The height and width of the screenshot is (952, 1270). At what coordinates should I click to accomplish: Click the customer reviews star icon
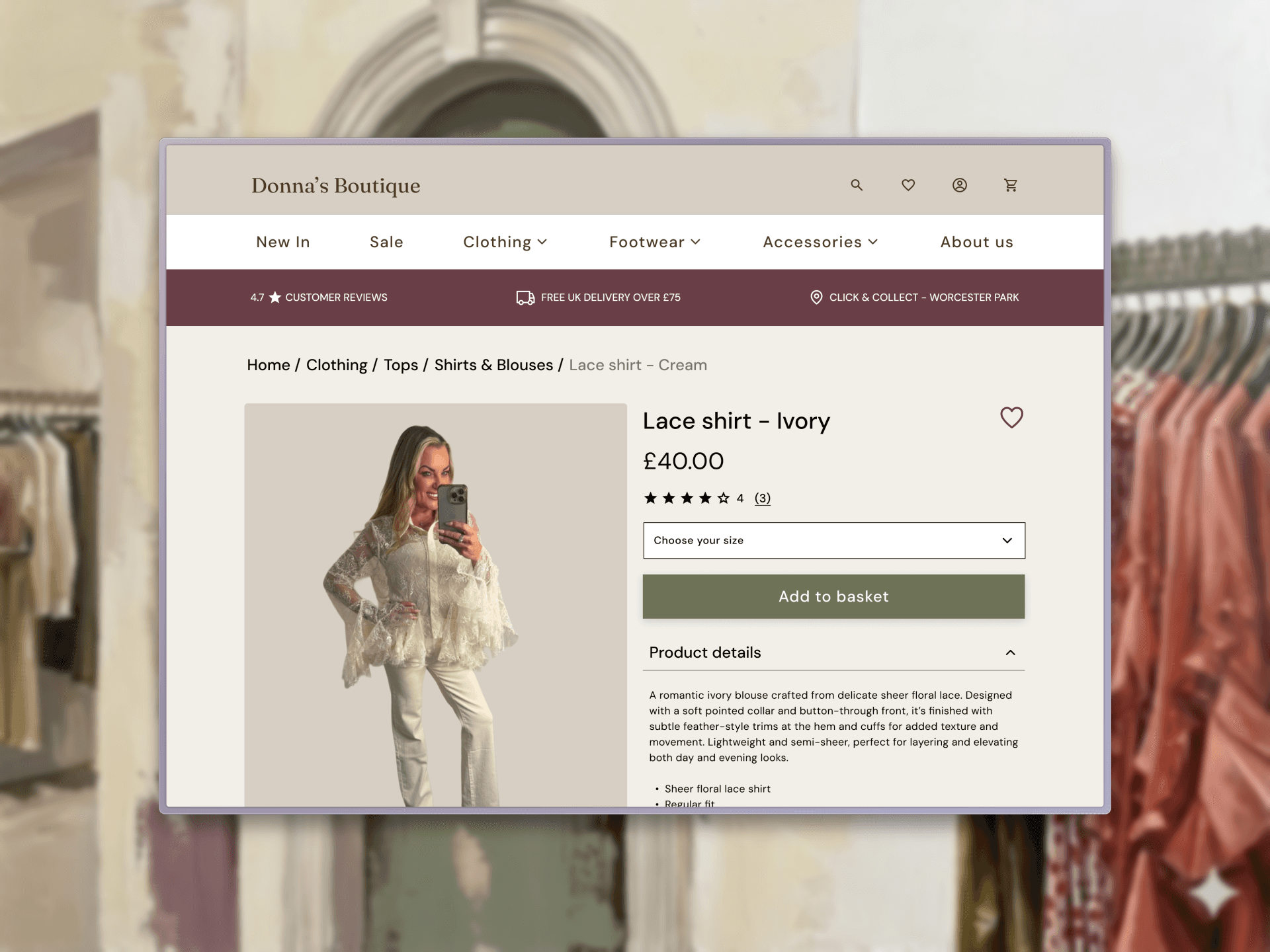pyautogui.click(x=275, y=297)
